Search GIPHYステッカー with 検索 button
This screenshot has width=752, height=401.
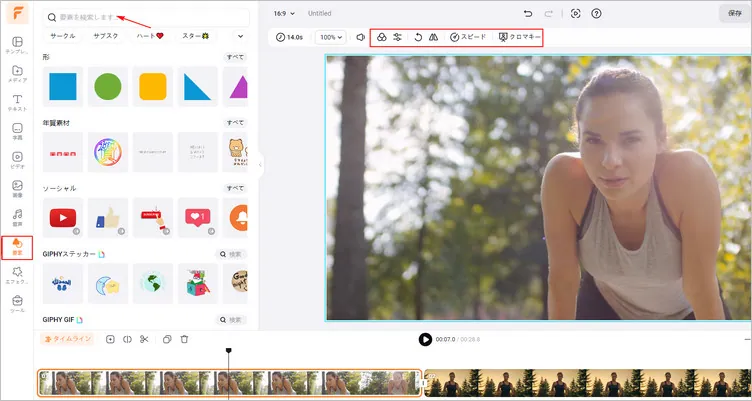[231, 254]
